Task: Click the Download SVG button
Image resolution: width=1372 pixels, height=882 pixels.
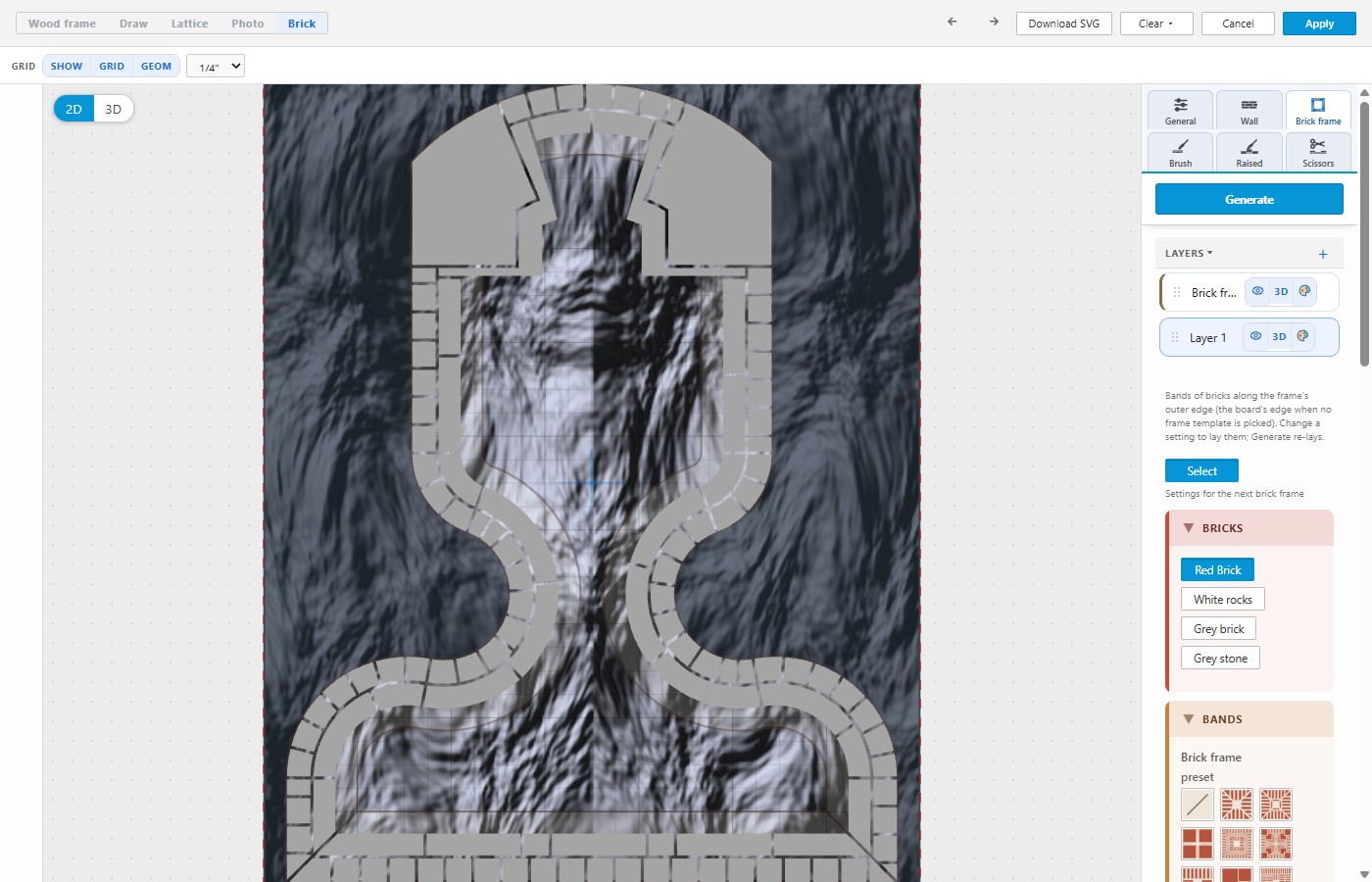Action: click(x=1064, y=24)
